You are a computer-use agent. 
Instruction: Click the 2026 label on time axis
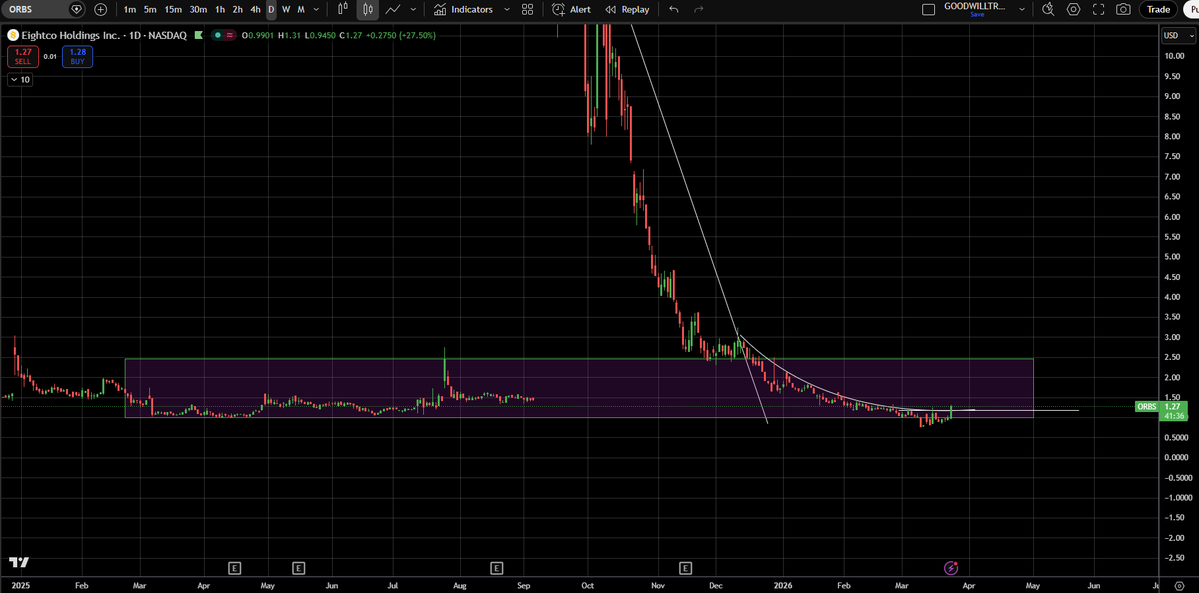click(x=783, y=585)
